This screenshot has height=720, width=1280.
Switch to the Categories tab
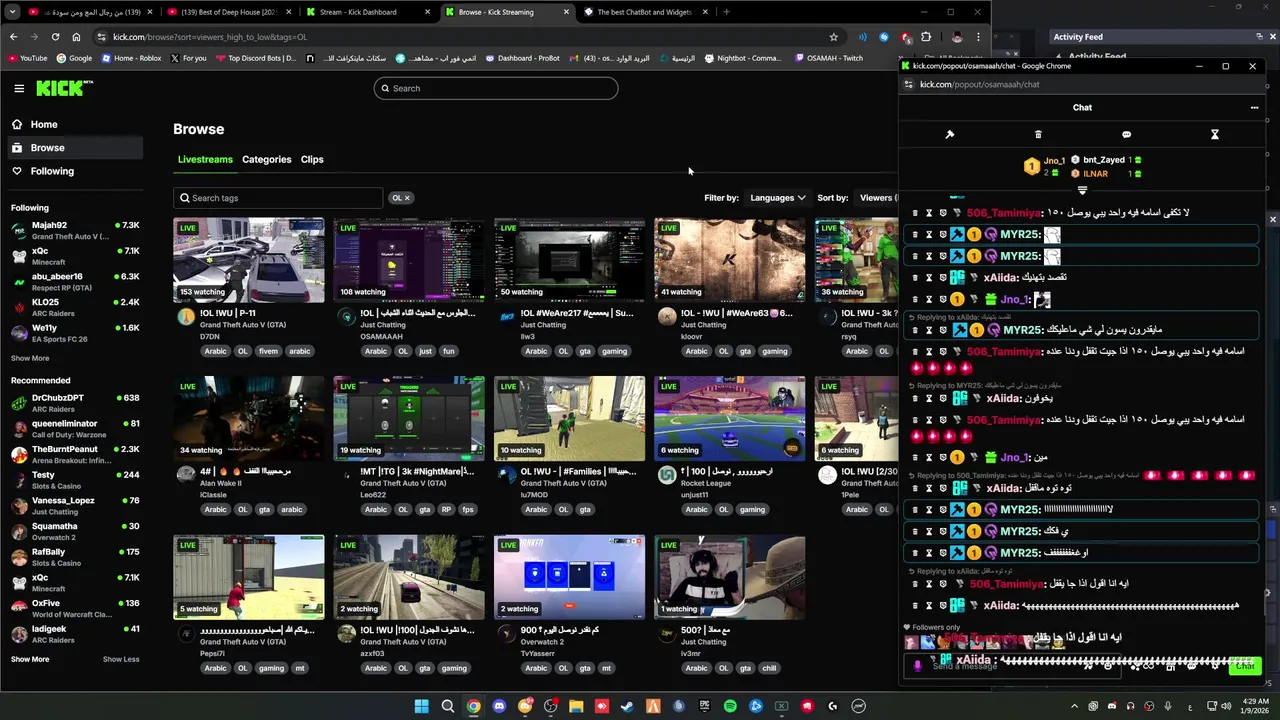coord(266,159)
